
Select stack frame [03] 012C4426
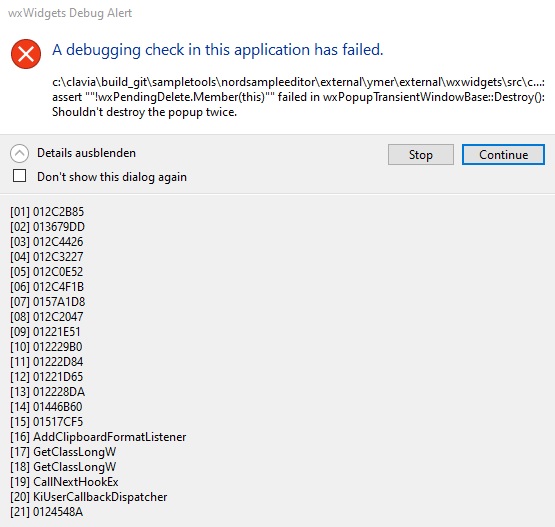click(x=47, y=242)
